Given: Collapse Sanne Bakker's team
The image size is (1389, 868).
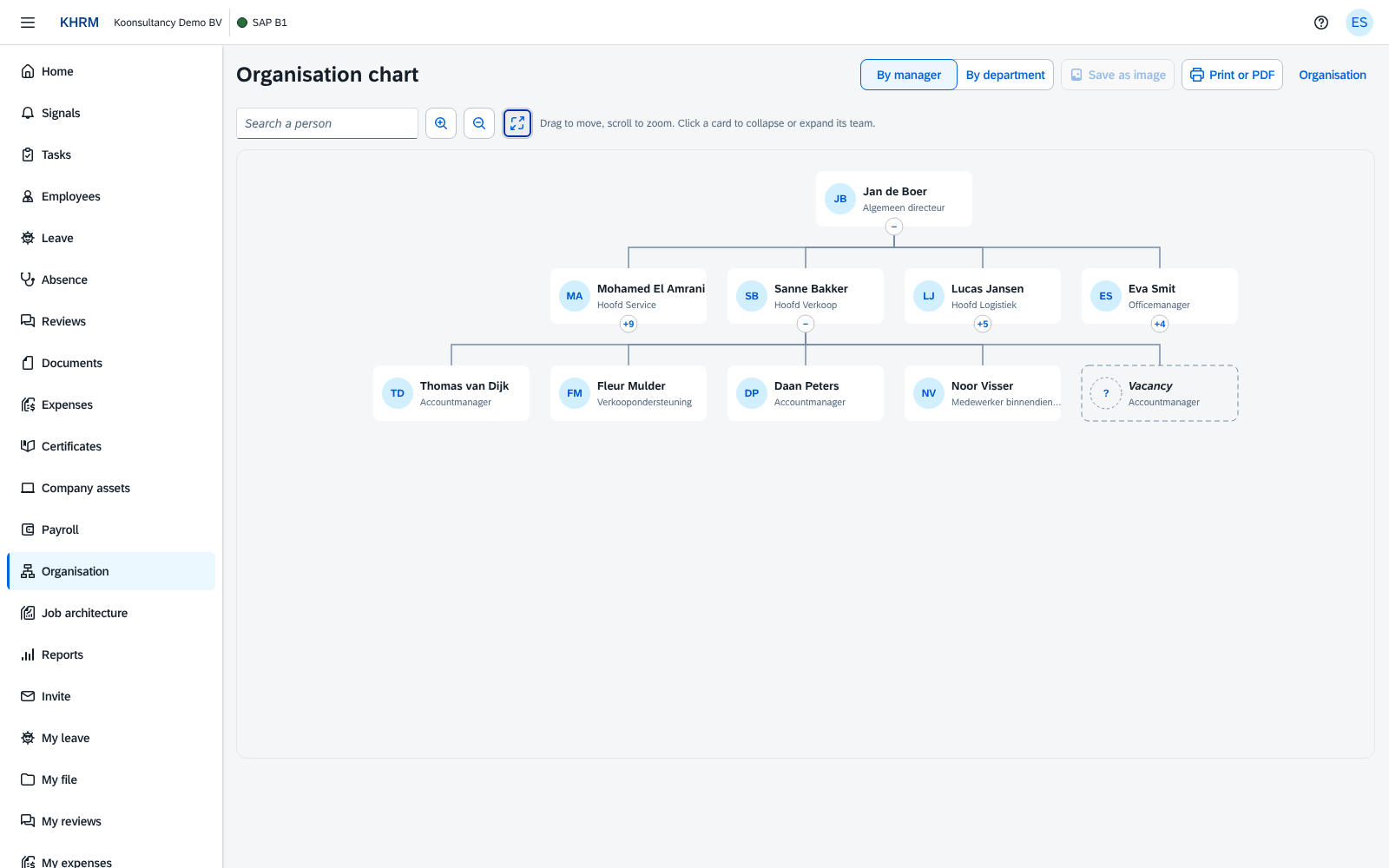Looking at the screenshot, I should coord(806,324).
